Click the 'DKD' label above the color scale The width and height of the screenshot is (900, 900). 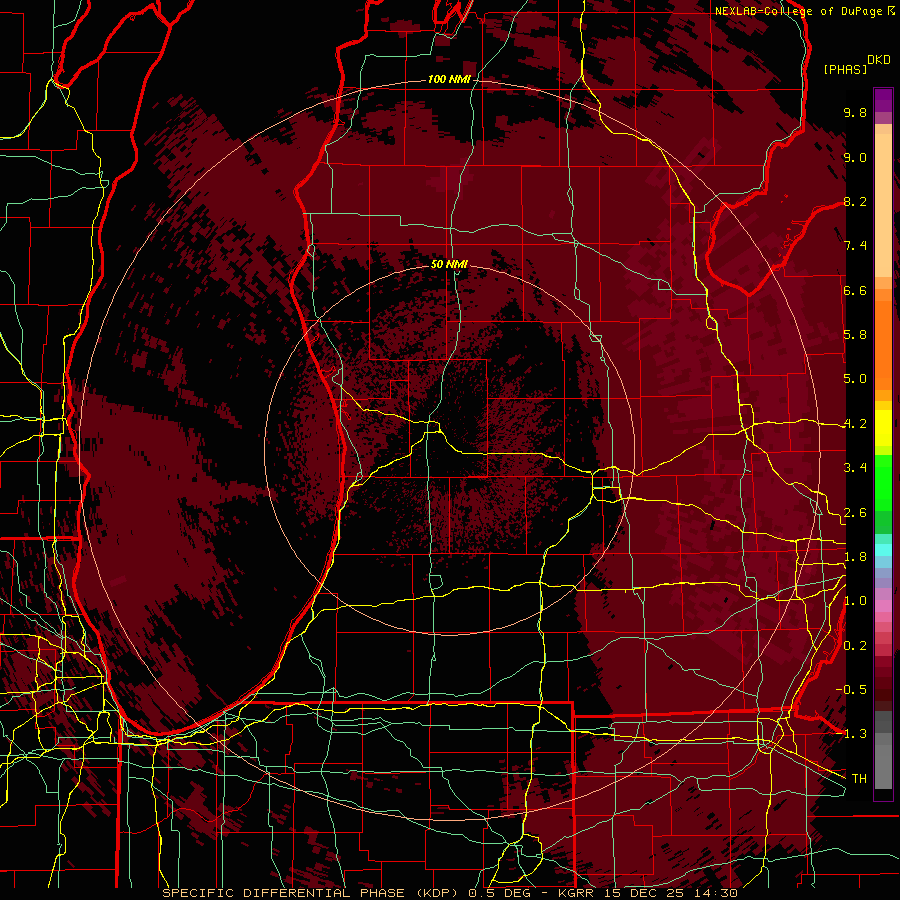click(879, 60)
